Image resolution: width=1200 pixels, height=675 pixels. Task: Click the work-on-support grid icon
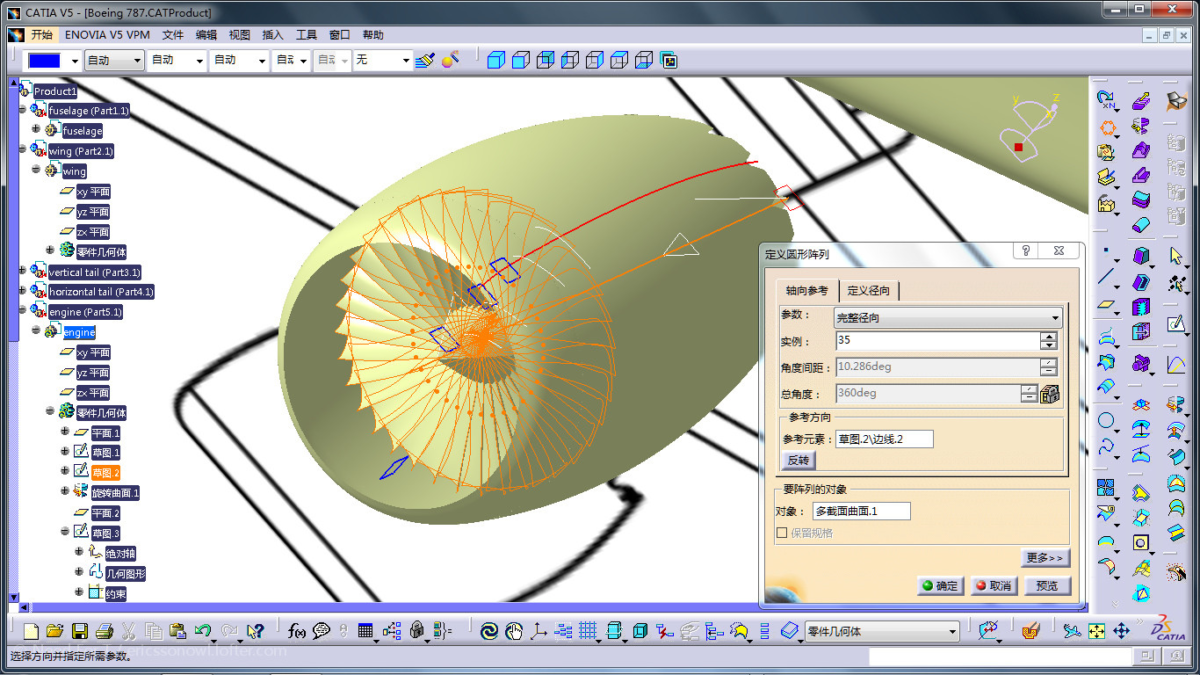point(588,631)
